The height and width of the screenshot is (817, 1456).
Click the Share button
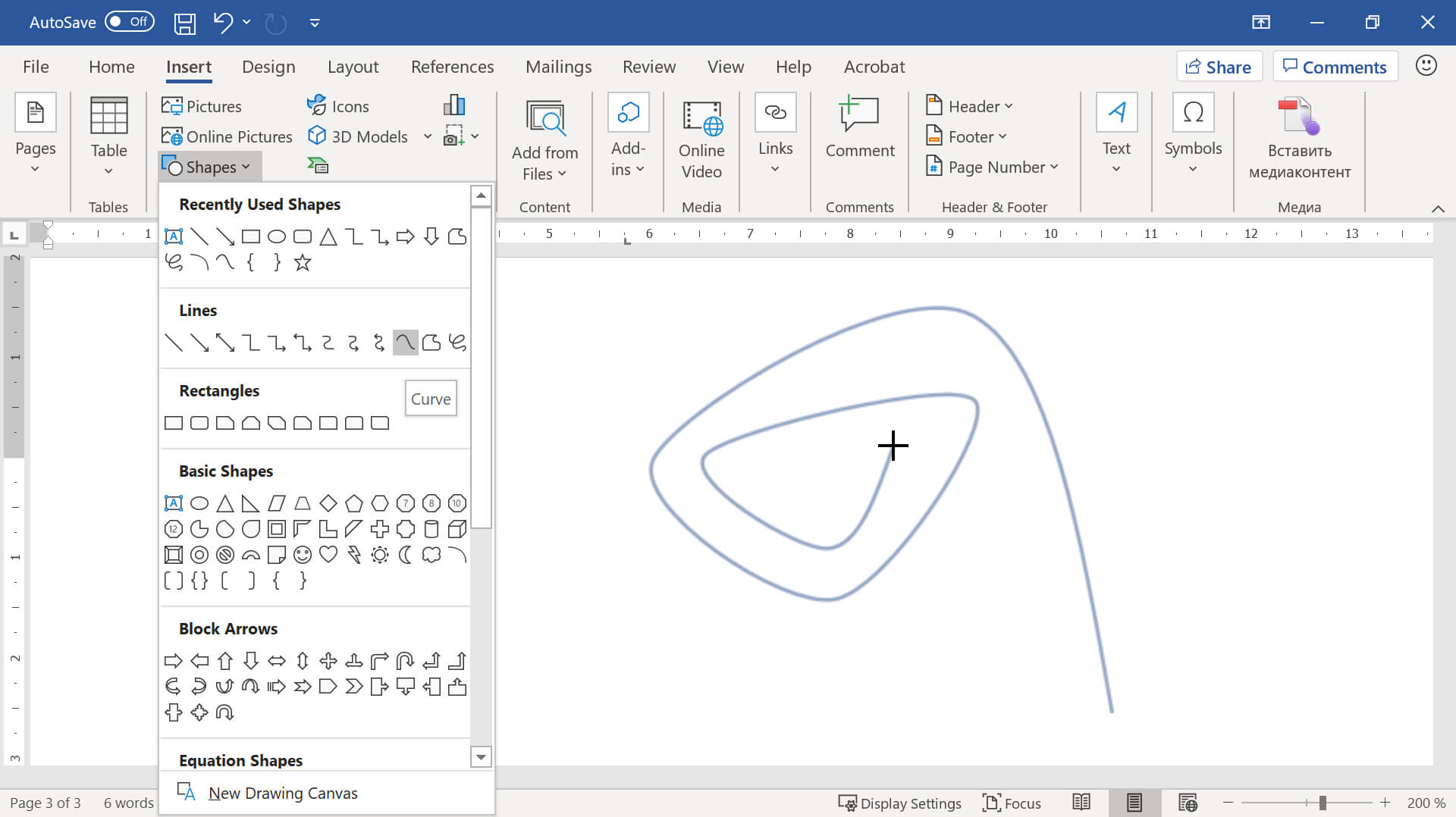click(1219, 67)
